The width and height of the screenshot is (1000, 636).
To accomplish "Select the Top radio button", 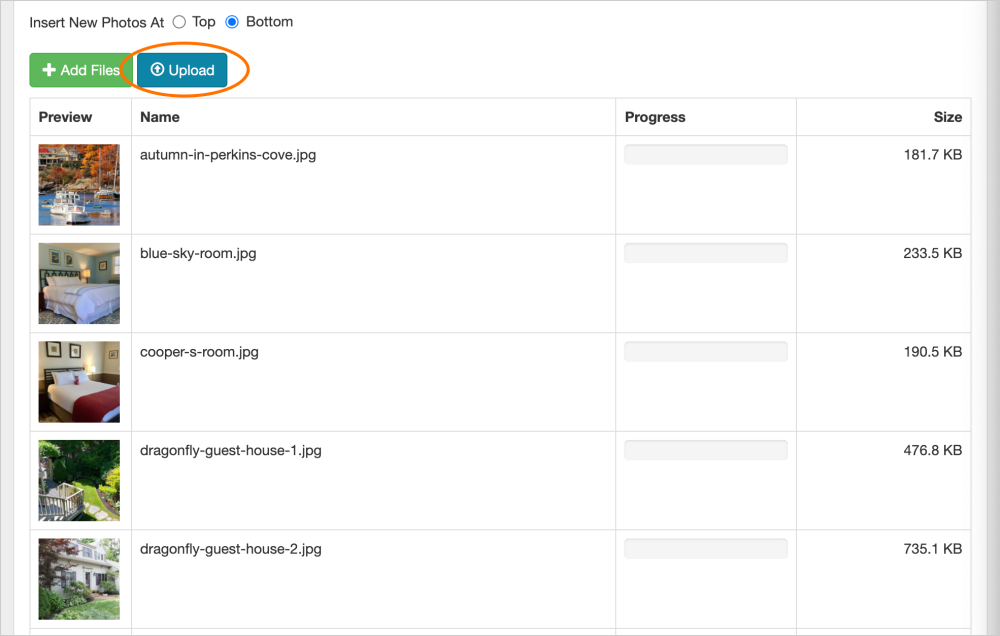I will pyautogui.click(x=180, y=22).
